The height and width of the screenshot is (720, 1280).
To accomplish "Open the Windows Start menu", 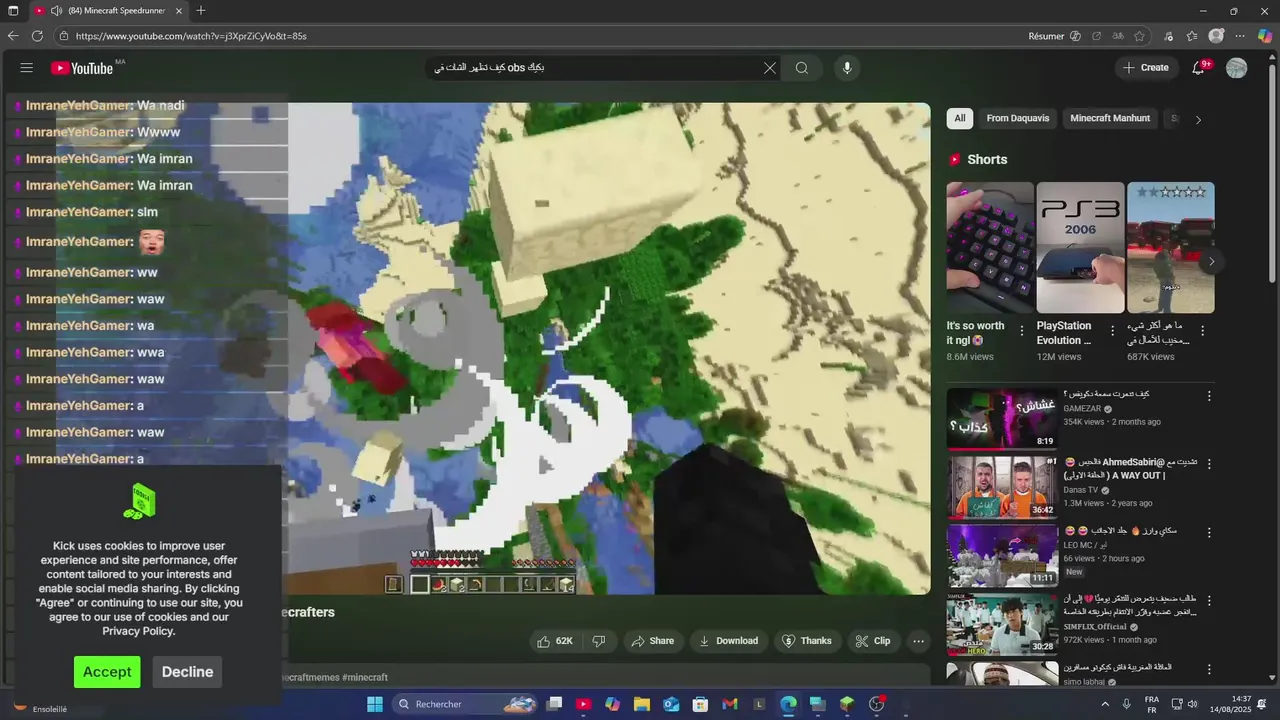I will point(375,704).
